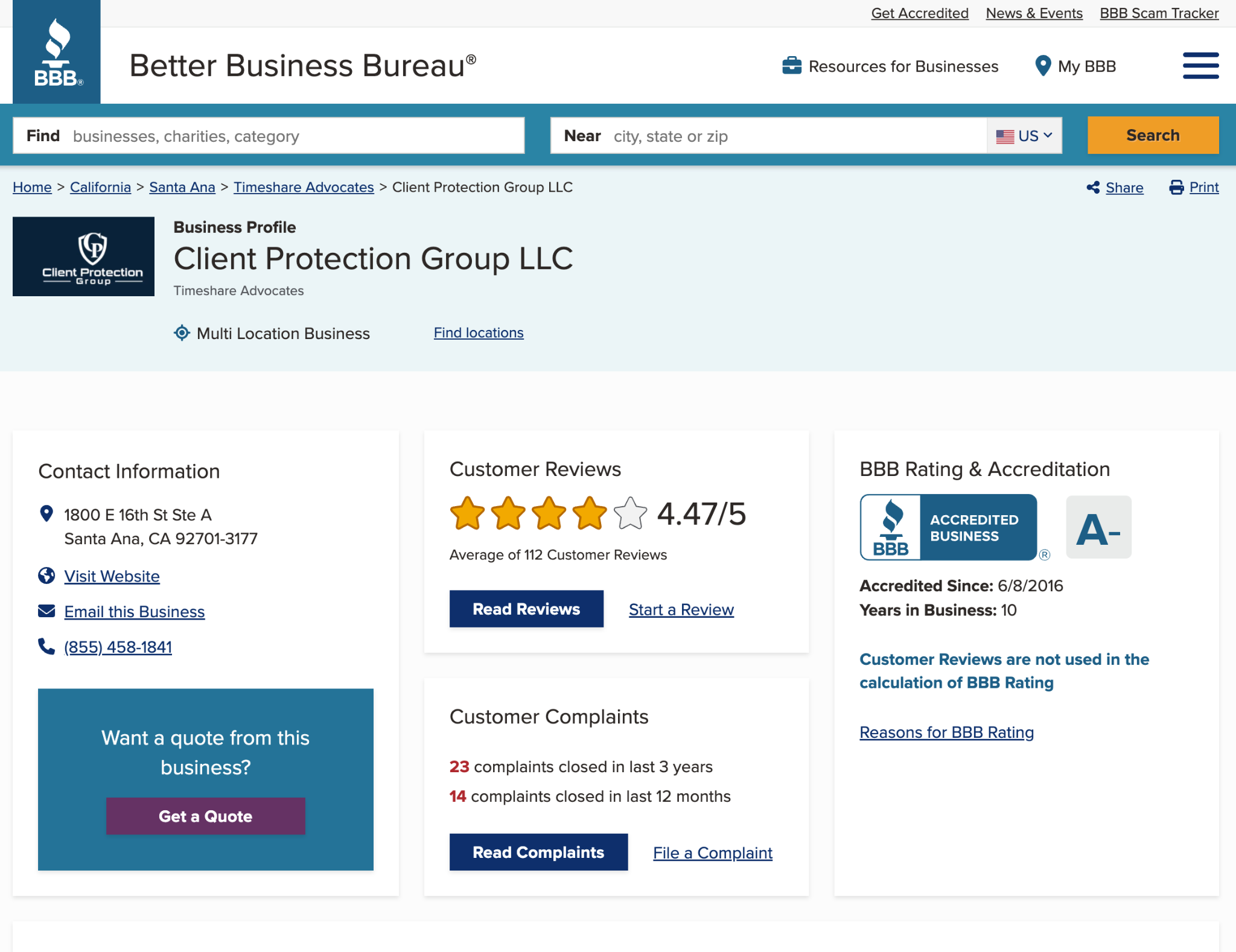Click Start a Review link
The width and height of the screenshot is (1236, 952).
681,609
